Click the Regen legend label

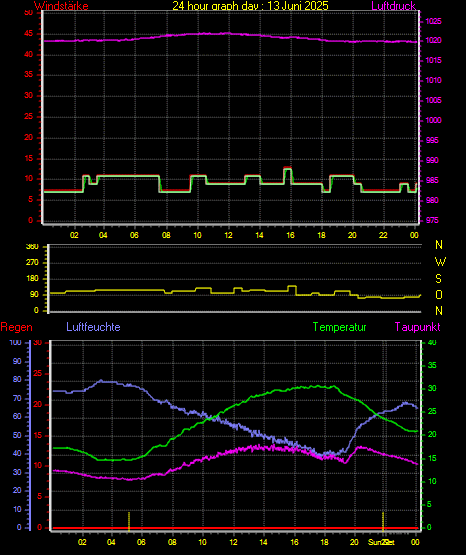pos(16,327)
